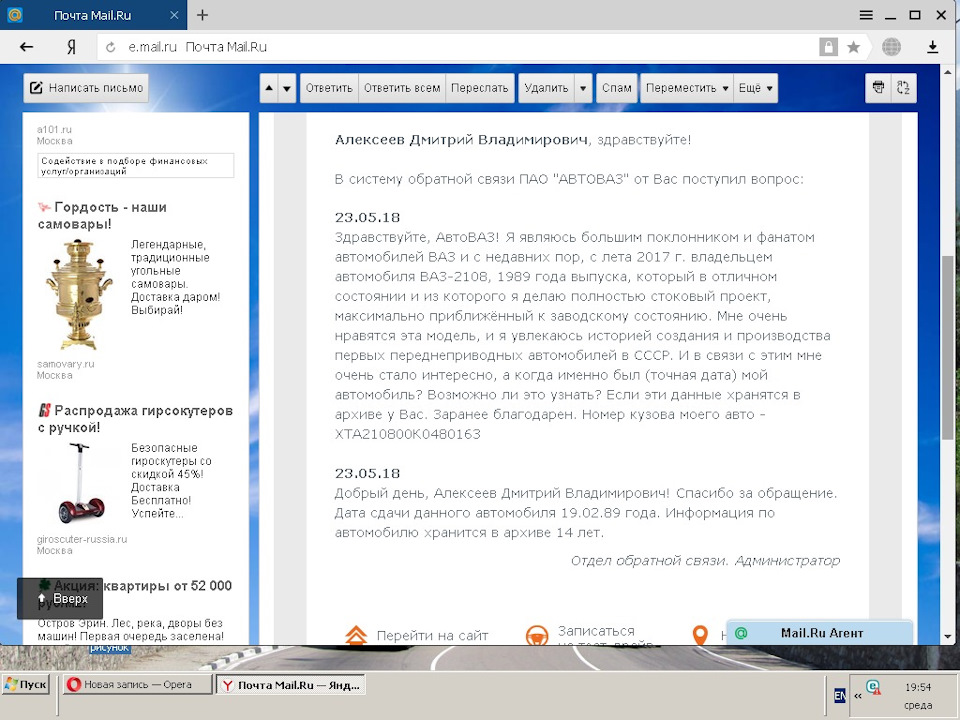
Task: Click Переслать forward button
Action: pos(479,88)
